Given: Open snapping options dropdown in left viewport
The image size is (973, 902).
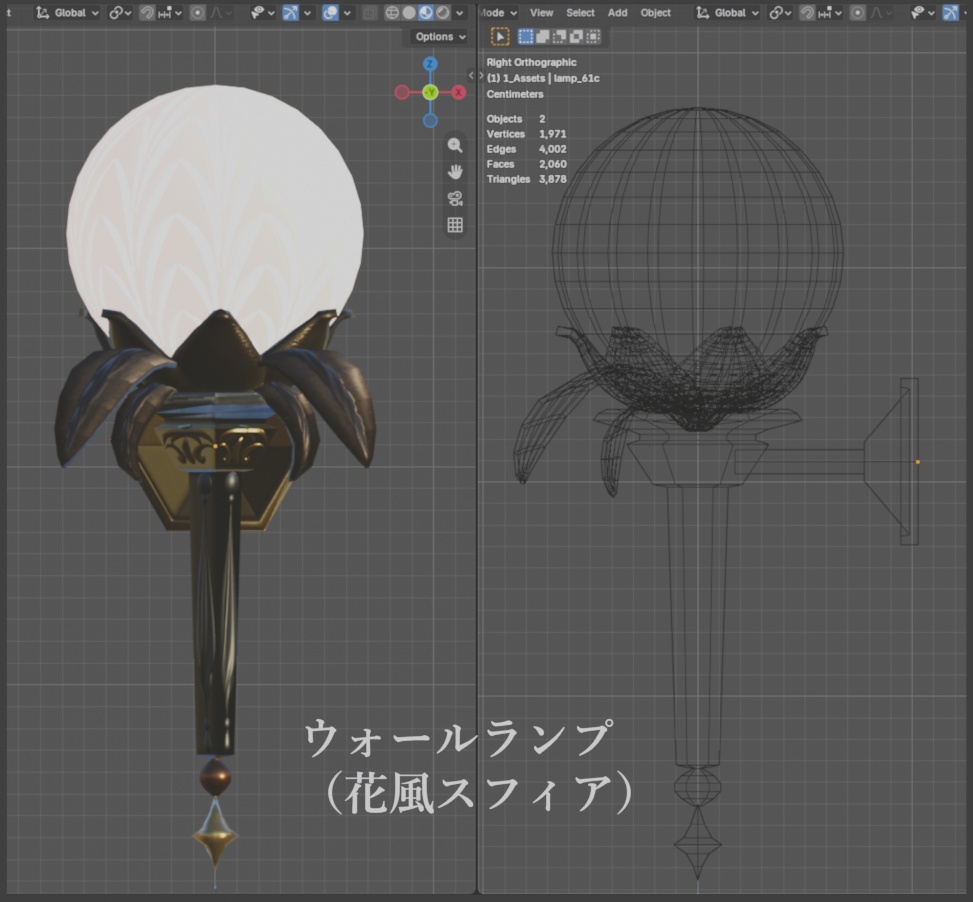Looking at the screenshot, I should click(x=169, y=12).
